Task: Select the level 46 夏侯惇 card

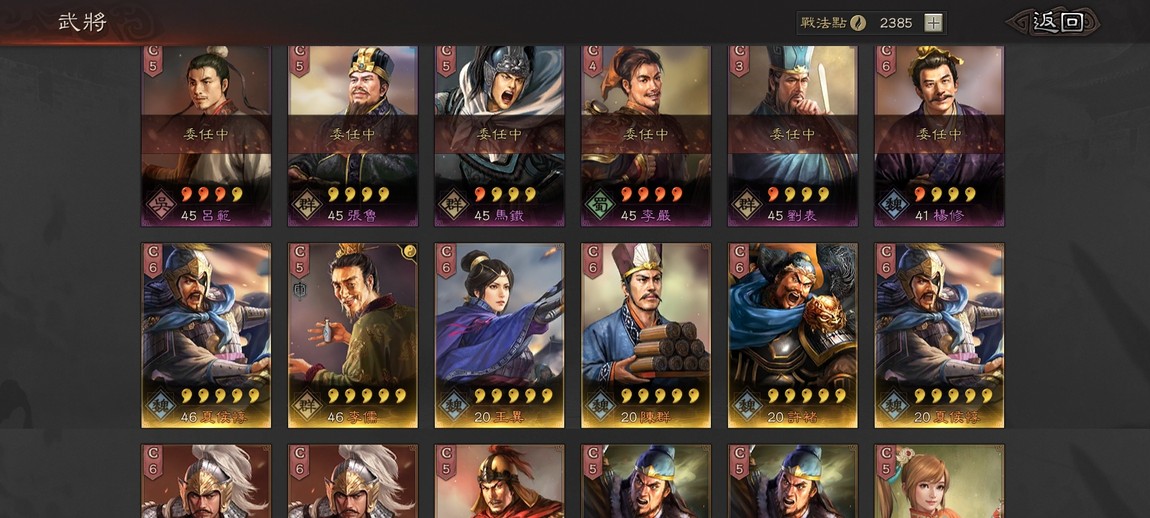Action: pyautogui.click(x=206, y=335)
